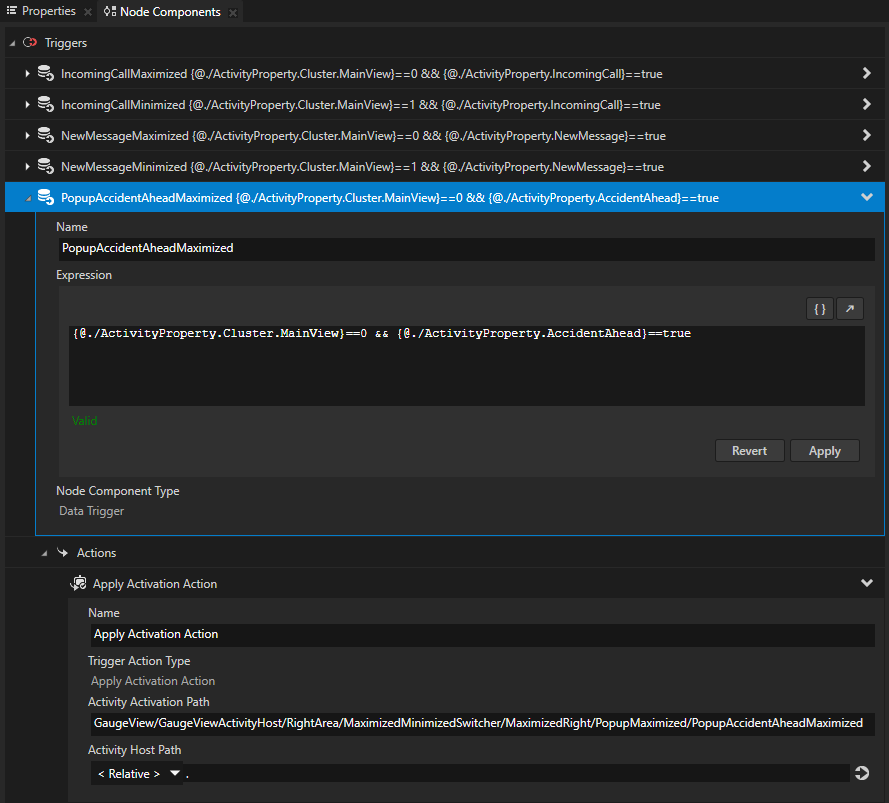Image resolution: width=889 pixels, height=803 pixels.
Task: Click the orange Triggers section icon
Action: (x=29, y=43)
